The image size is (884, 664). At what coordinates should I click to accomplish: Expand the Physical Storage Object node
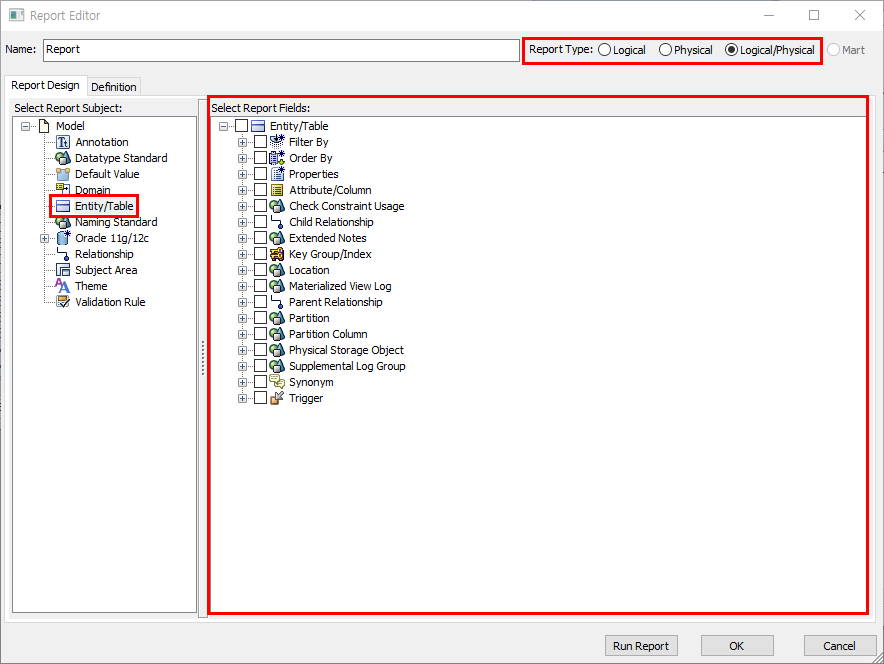(x=242, y=351)
